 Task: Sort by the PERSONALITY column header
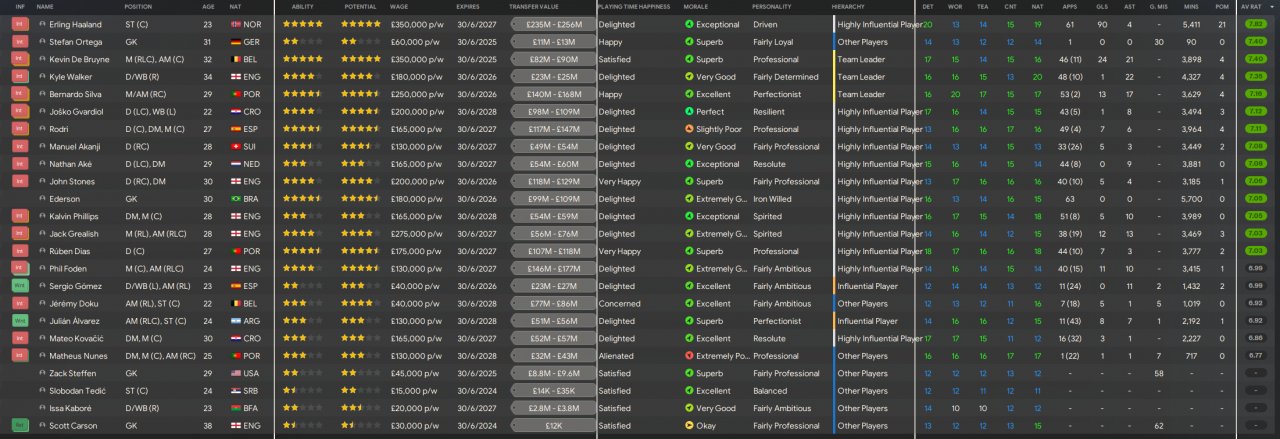(x=772, y=7)
